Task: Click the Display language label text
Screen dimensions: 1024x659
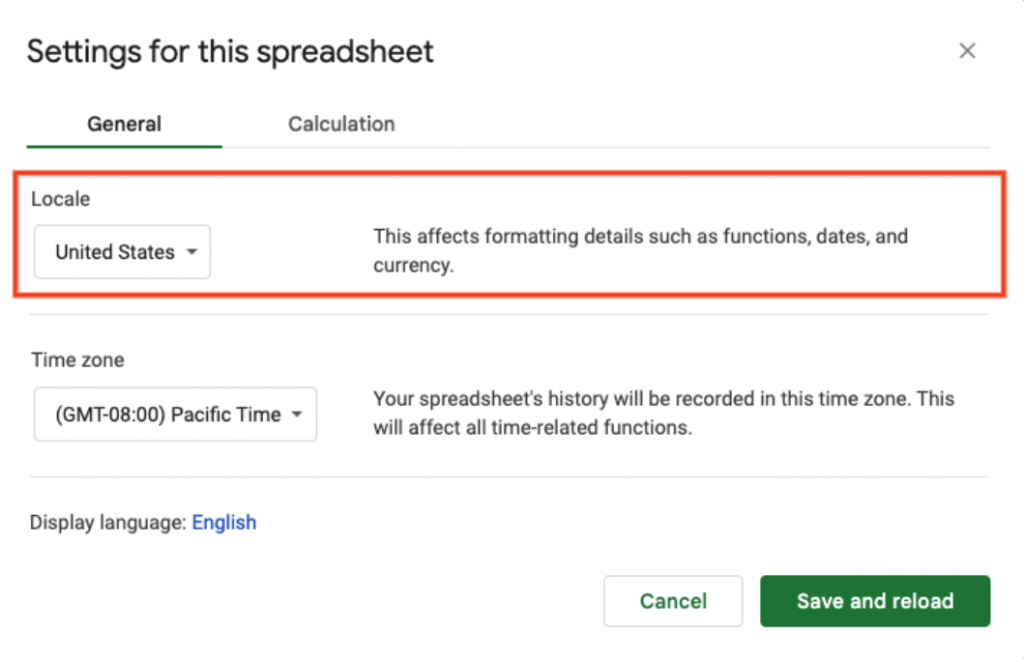Action: [108, 522]
